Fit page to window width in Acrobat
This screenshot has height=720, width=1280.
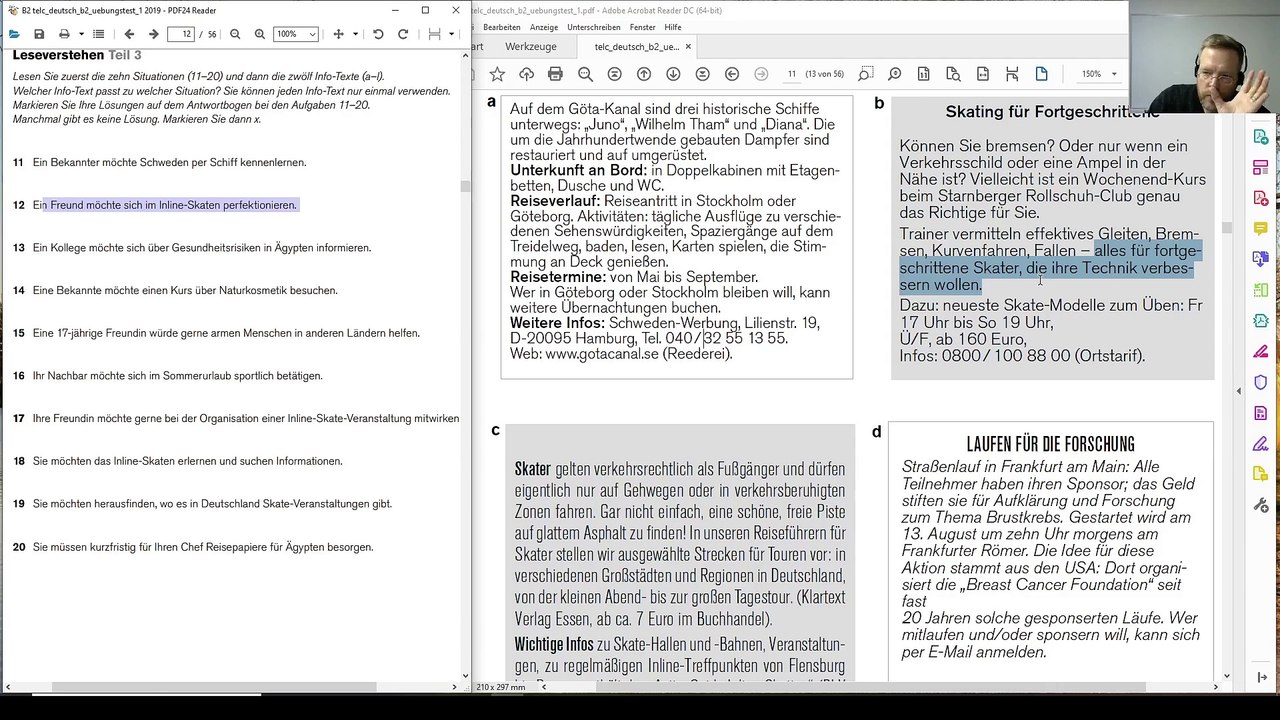point(983,74)
